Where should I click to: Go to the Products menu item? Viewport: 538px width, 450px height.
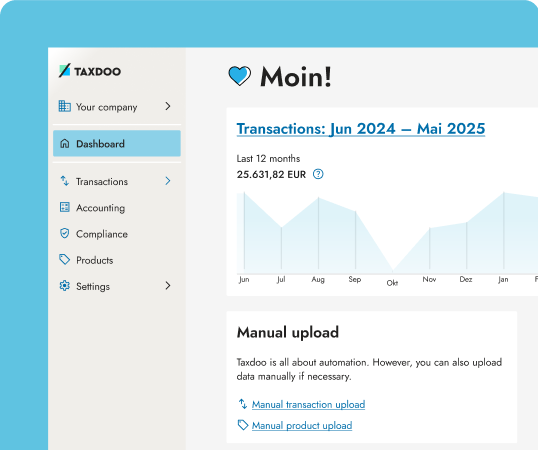[94, 260]
